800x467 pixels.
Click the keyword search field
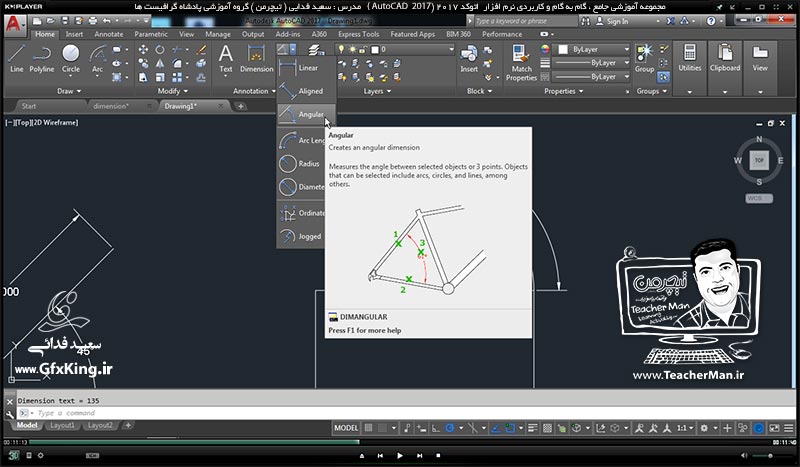(526, 21)
